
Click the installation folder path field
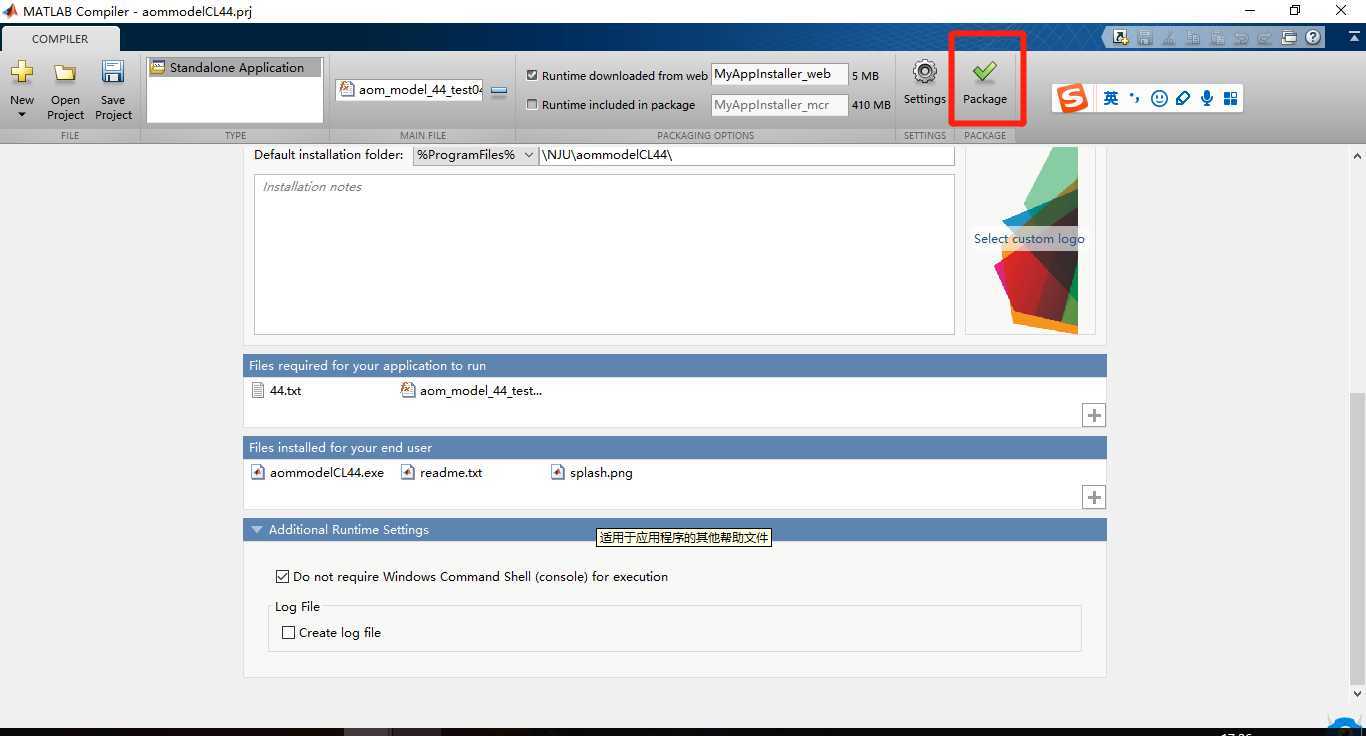pyautogui.click(x=746, y=155)
